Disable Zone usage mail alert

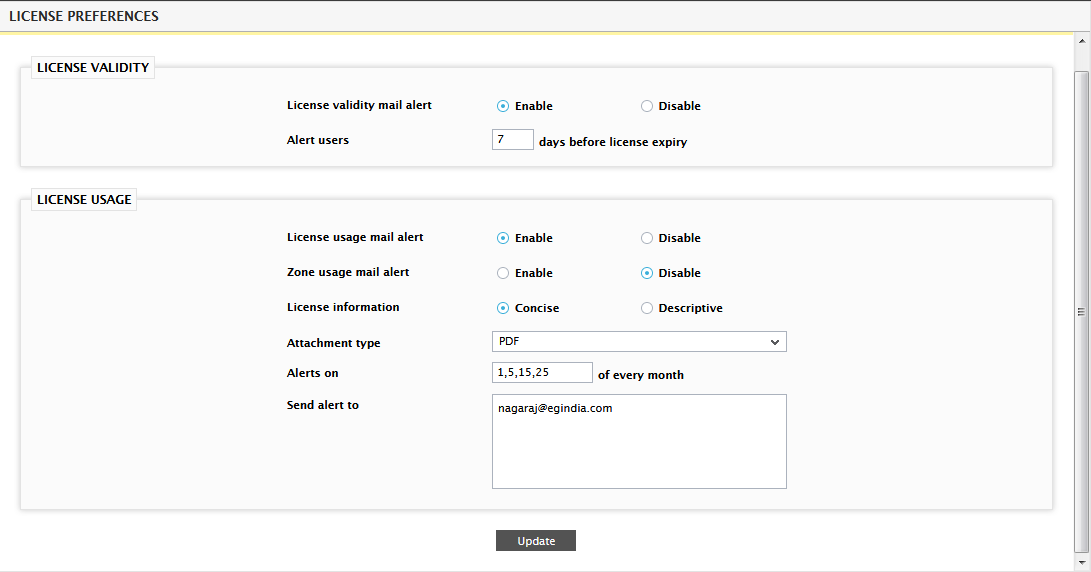[647, 273]
